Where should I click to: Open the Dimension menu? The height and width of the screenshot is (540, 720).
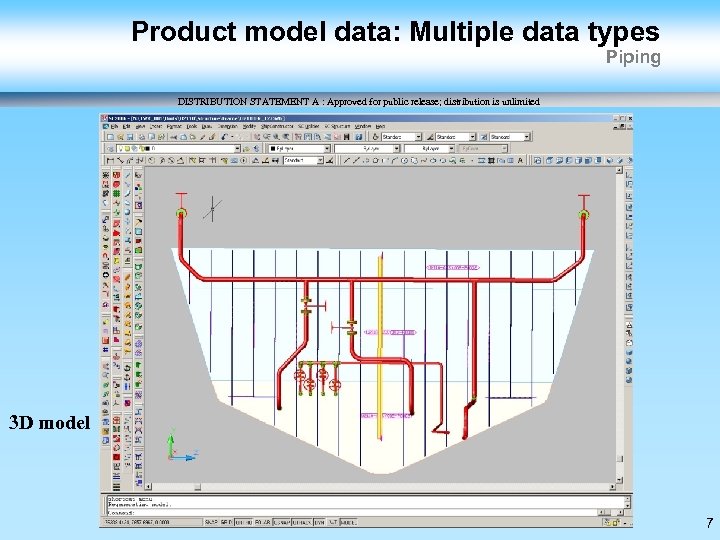[227, 126]
